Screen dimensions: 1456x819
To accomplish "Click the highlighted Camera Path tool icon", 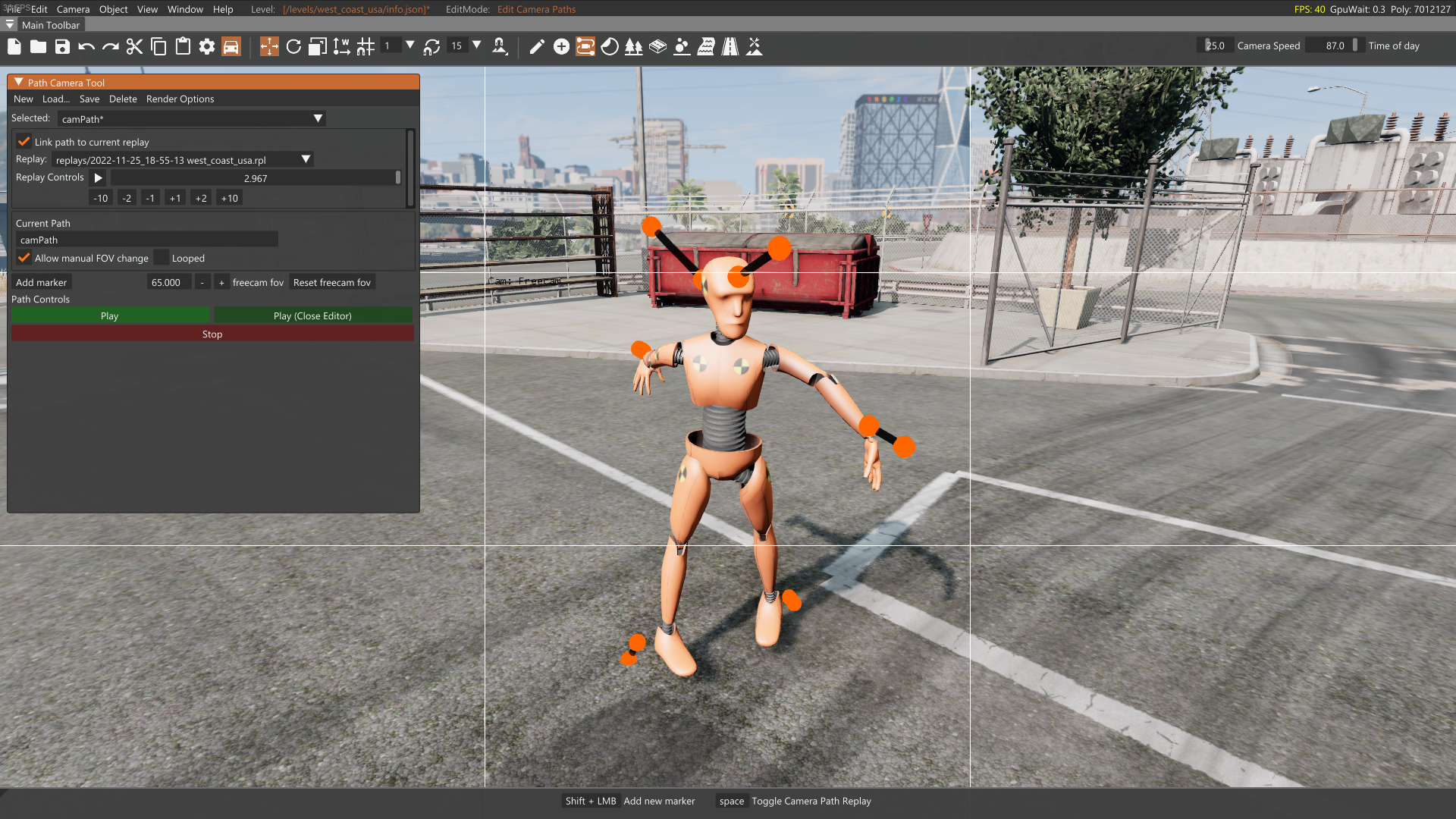I will tap(585, 46).
